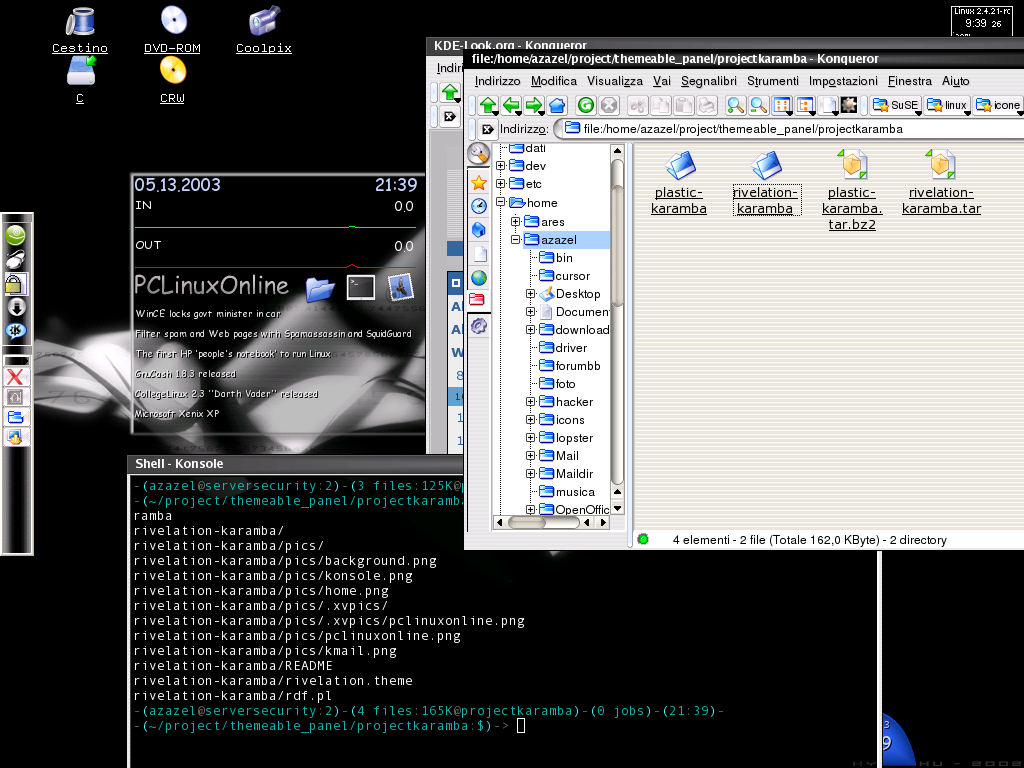Switch to icon view mode
Image resolution: width=1024 pixels, height=768 pixels.
point(782,105)
